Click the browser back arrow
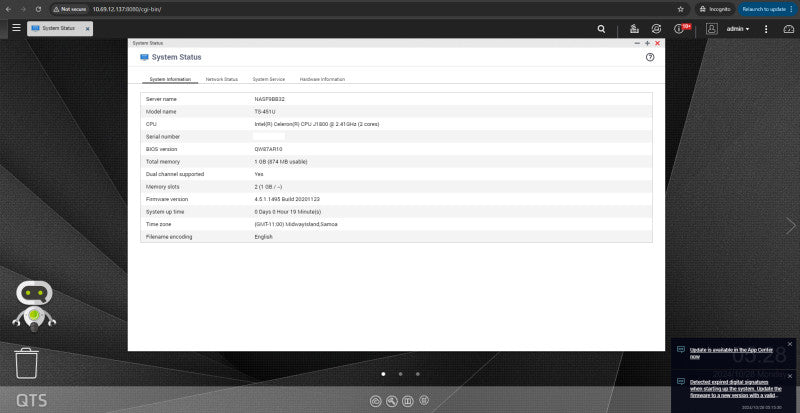 click(x=8, y=9)
